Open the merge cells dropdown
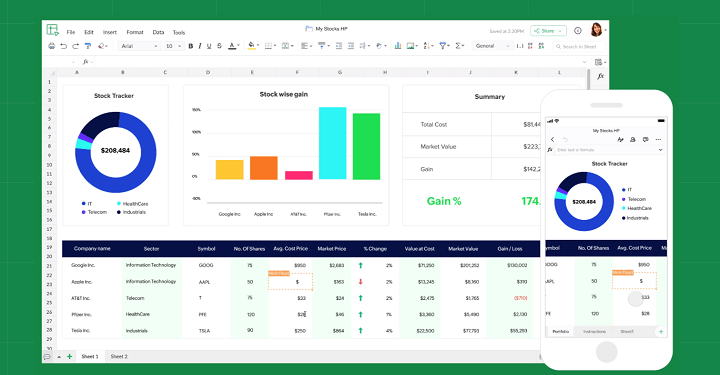The width and height of the screenshot is (720, 375). coord(287,46)
